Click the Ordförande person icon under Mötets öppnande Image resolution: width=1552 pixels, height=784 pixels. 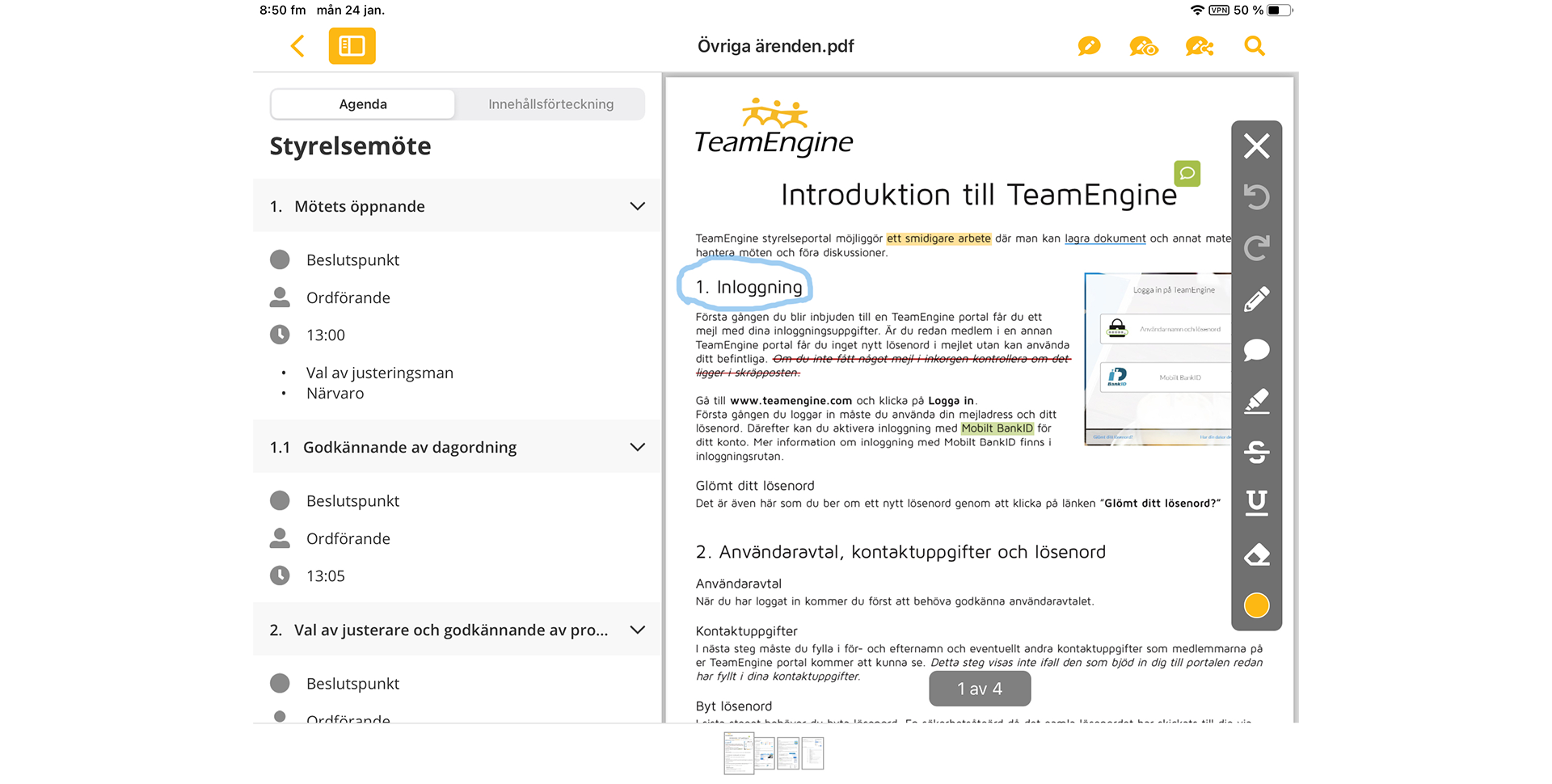pos(280,297)
